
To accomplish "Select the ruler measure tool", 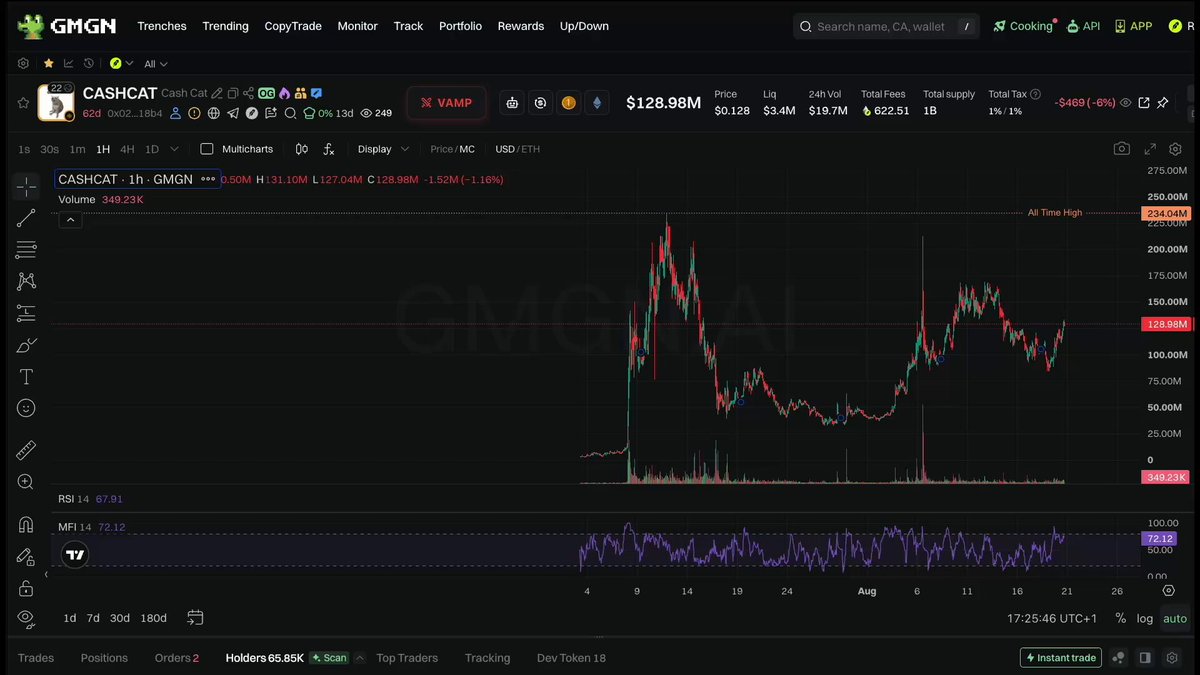I will 26,450.
